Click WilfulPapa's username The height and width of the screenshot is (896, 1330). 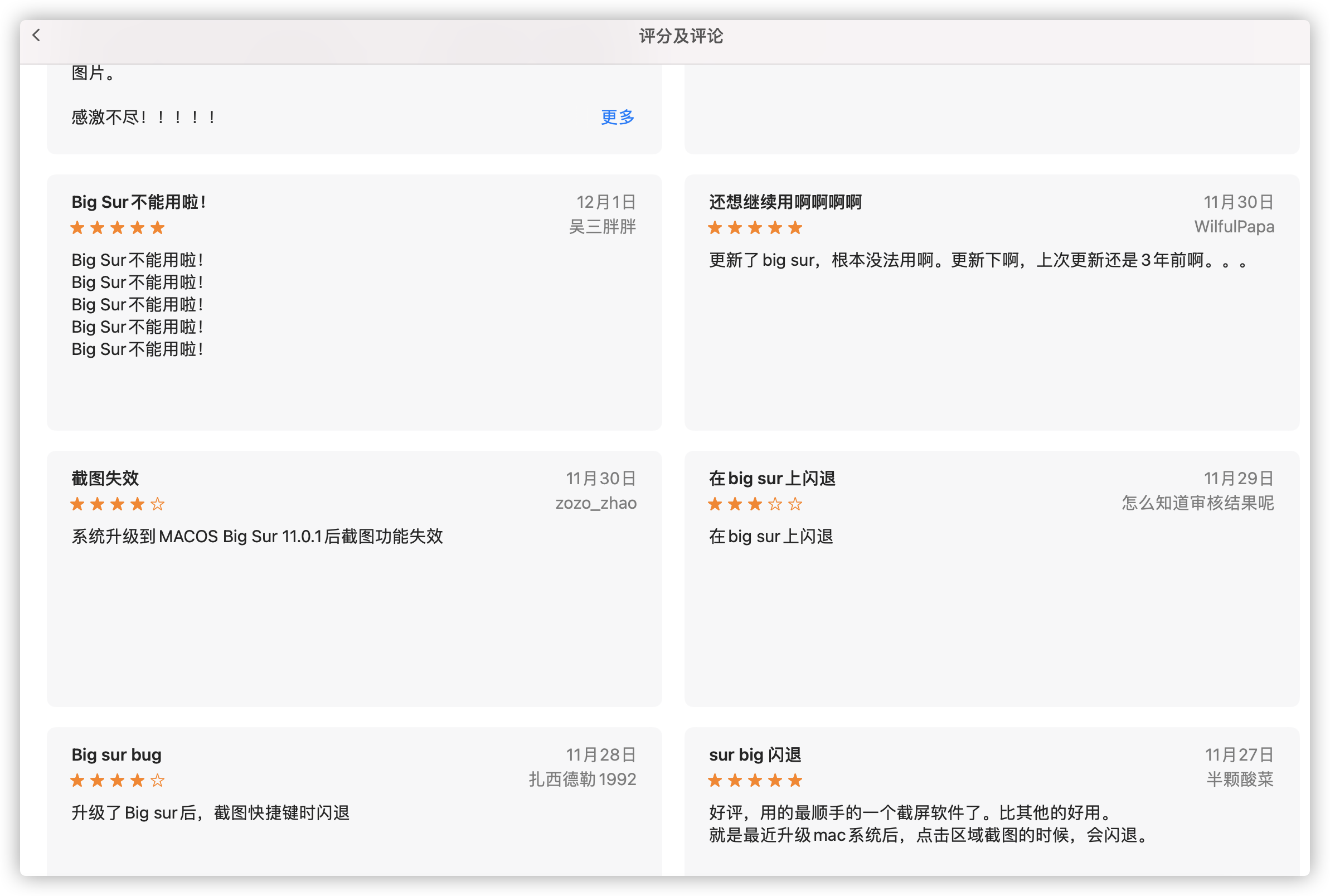[1235, 227]
